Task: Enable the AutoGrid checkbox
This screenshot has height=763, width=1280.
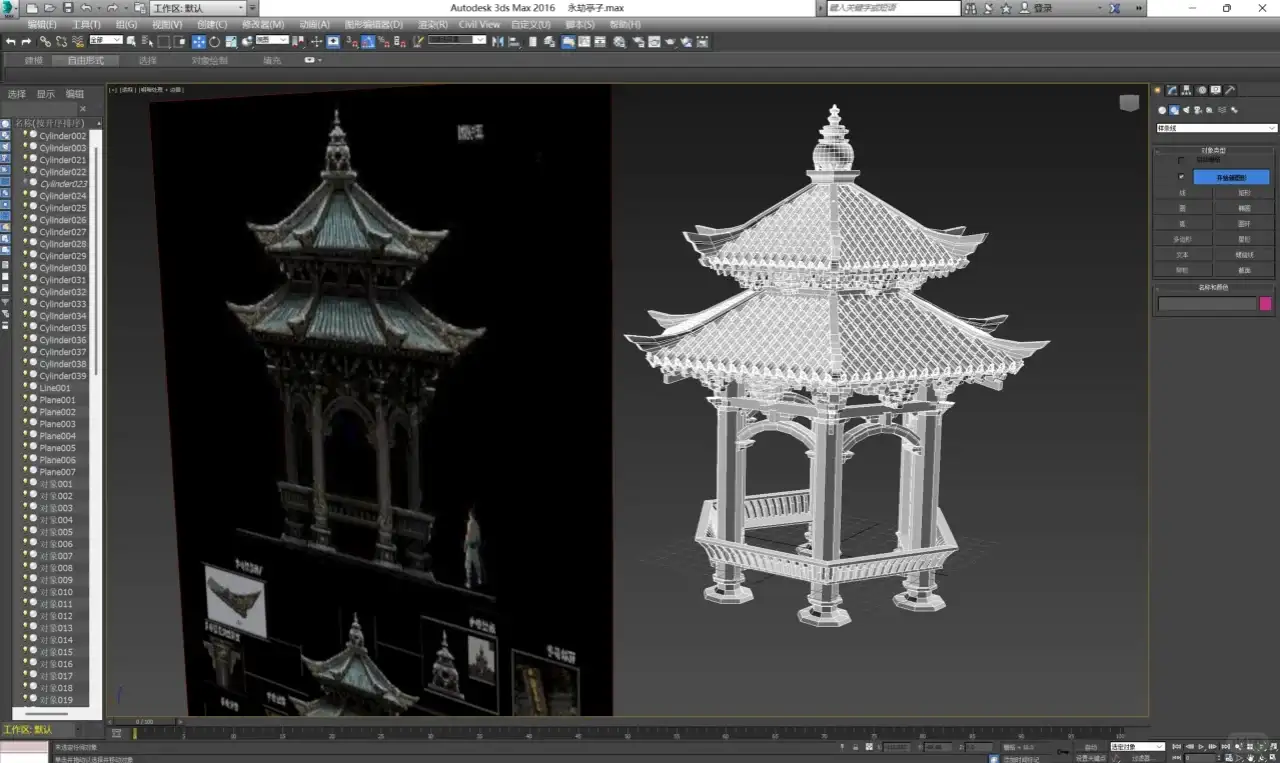Action: [1181, 160]
